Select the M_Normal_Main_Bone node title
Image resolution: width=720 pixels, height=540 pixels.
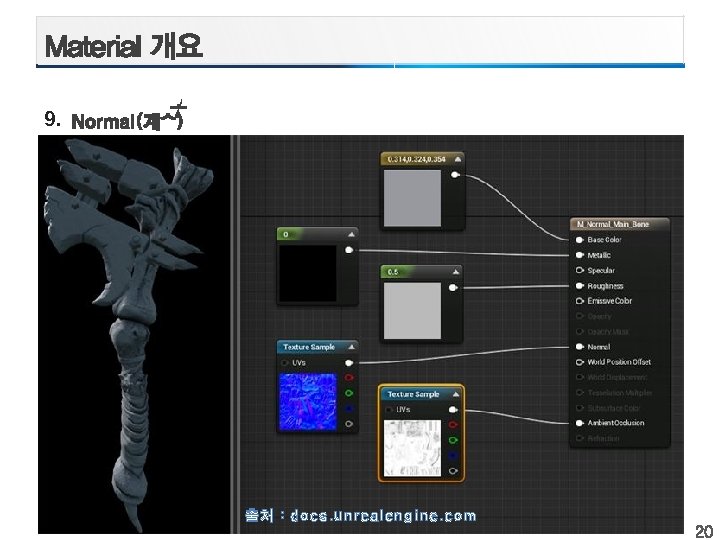613,224
